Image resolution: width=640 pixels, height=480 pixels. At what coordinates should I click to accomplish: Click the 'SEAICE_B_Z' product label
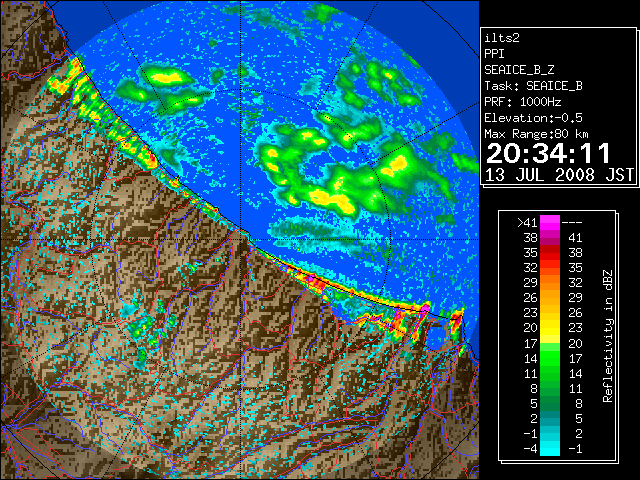(519, 70)
